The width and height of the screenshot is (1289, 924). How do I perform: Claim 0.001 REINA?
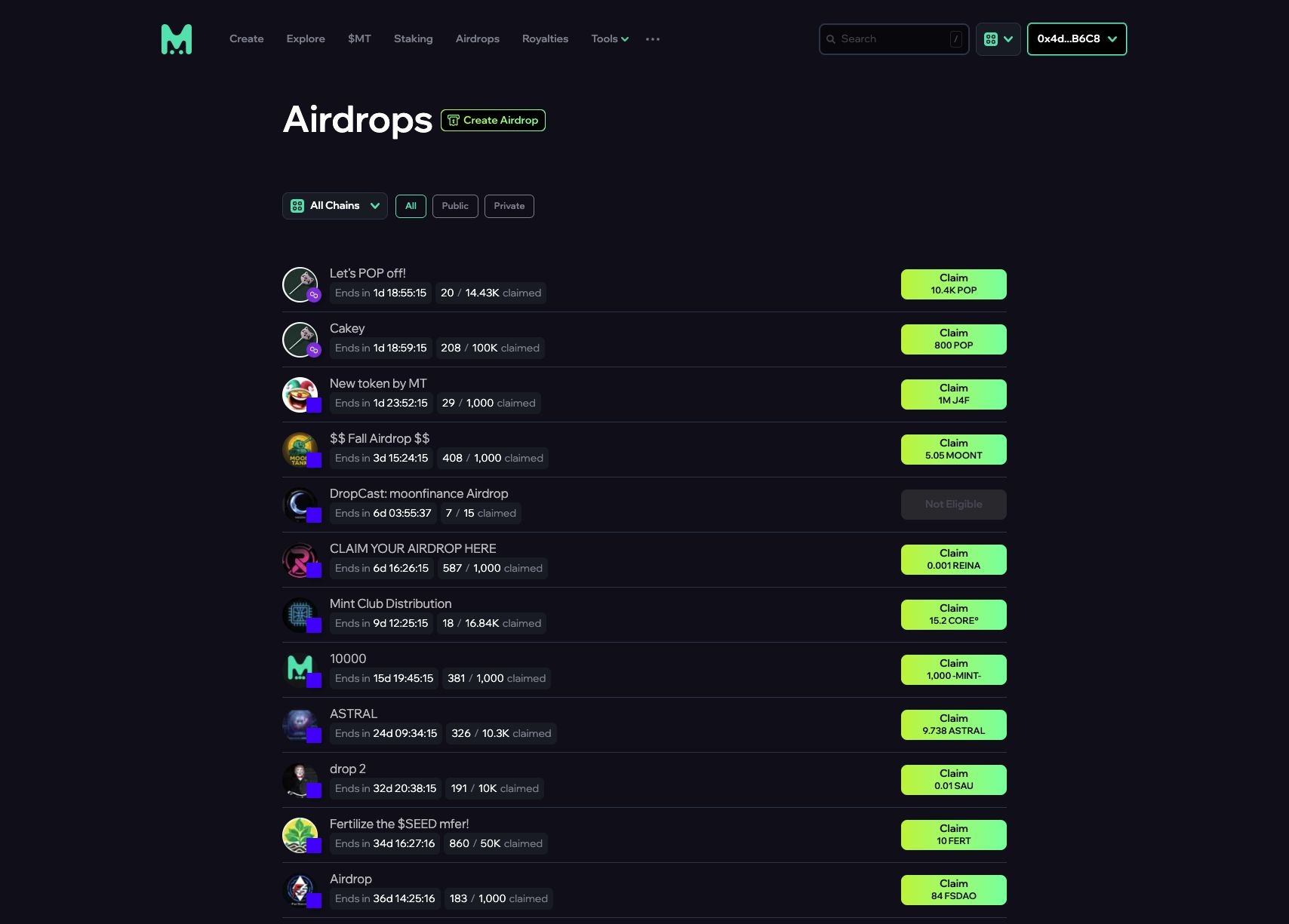pyautogui.click(x=954, y=560)
